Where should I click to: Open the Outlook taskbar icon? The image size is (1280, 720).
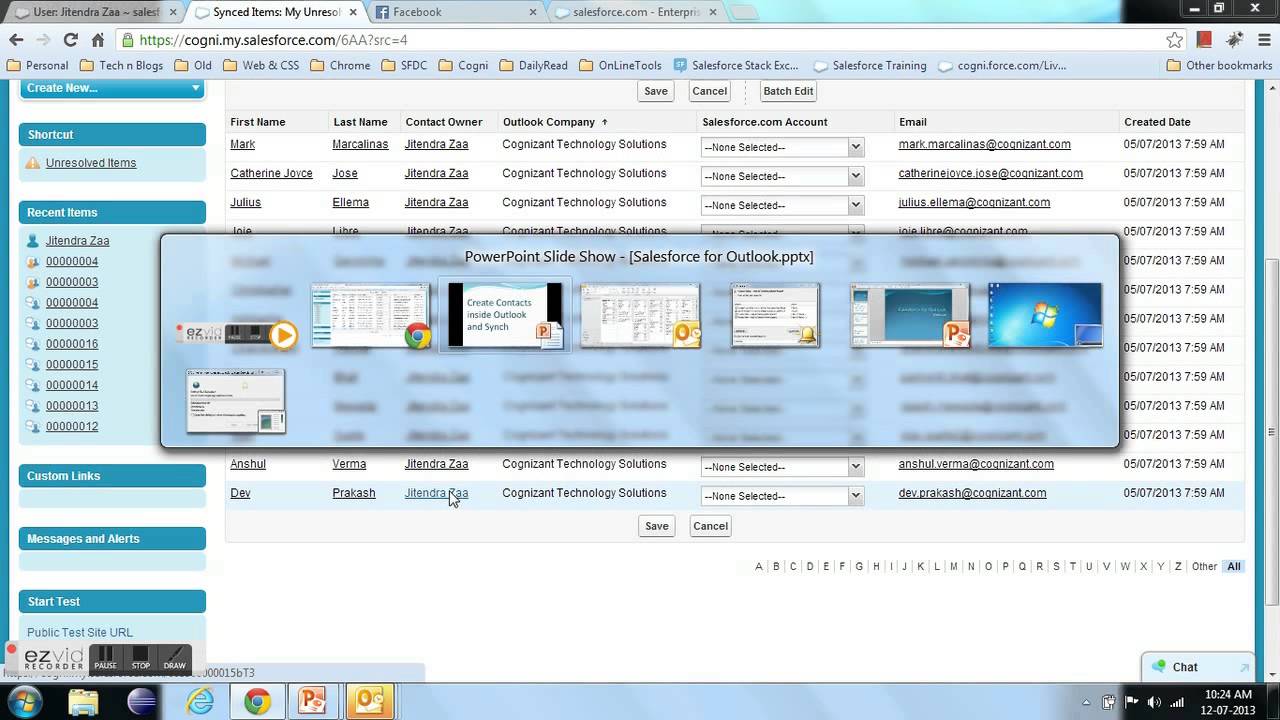pos(368,702)
